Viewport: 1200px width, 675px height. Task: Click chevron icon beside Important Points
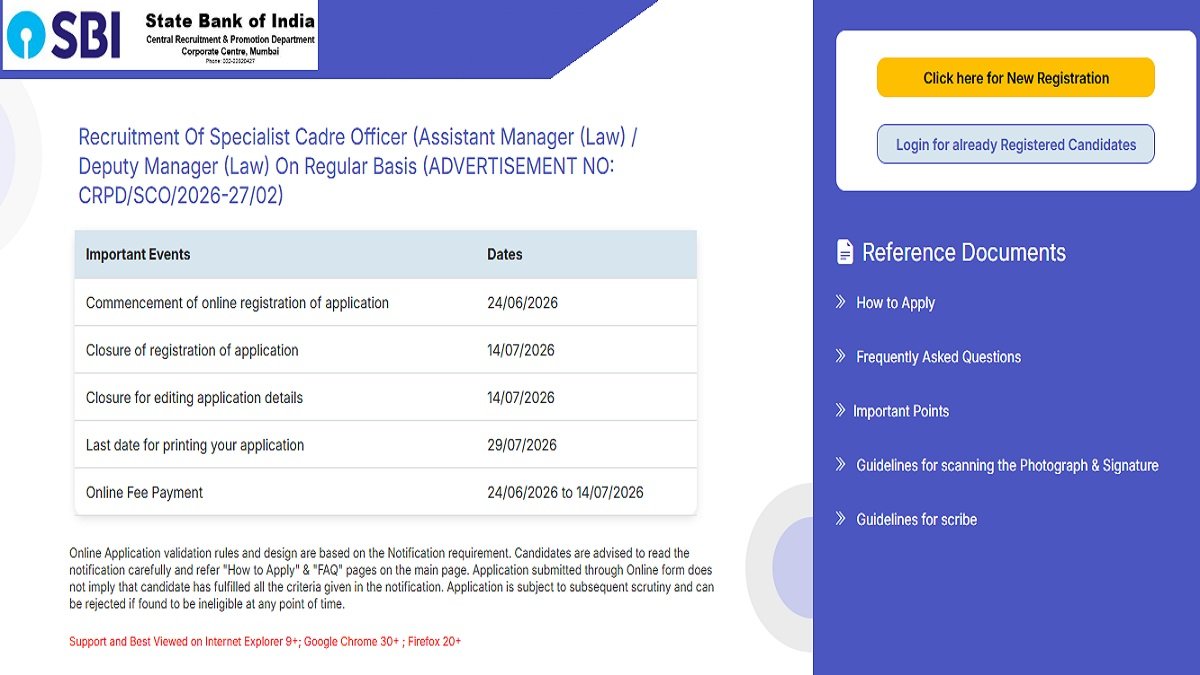(841, 410)
